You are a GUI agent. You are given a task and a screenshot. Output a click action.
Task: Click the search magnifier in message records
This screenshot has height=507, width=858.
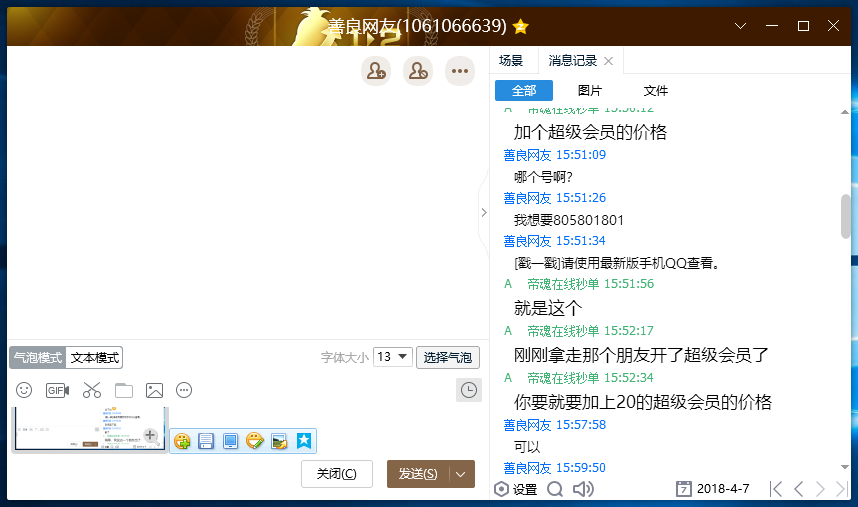point(555,489)
